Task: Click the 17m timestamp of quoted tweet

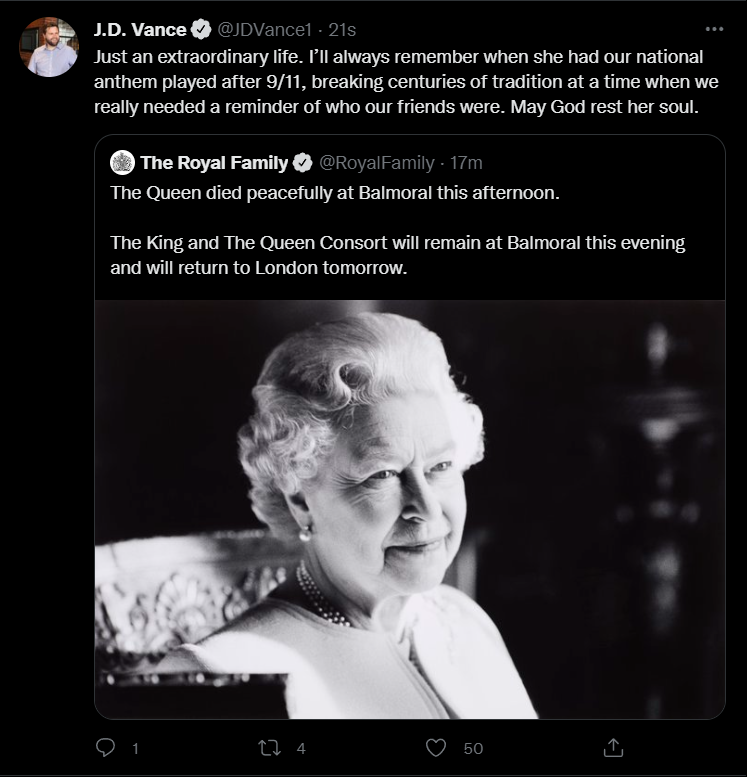Action: coord(466,163)
